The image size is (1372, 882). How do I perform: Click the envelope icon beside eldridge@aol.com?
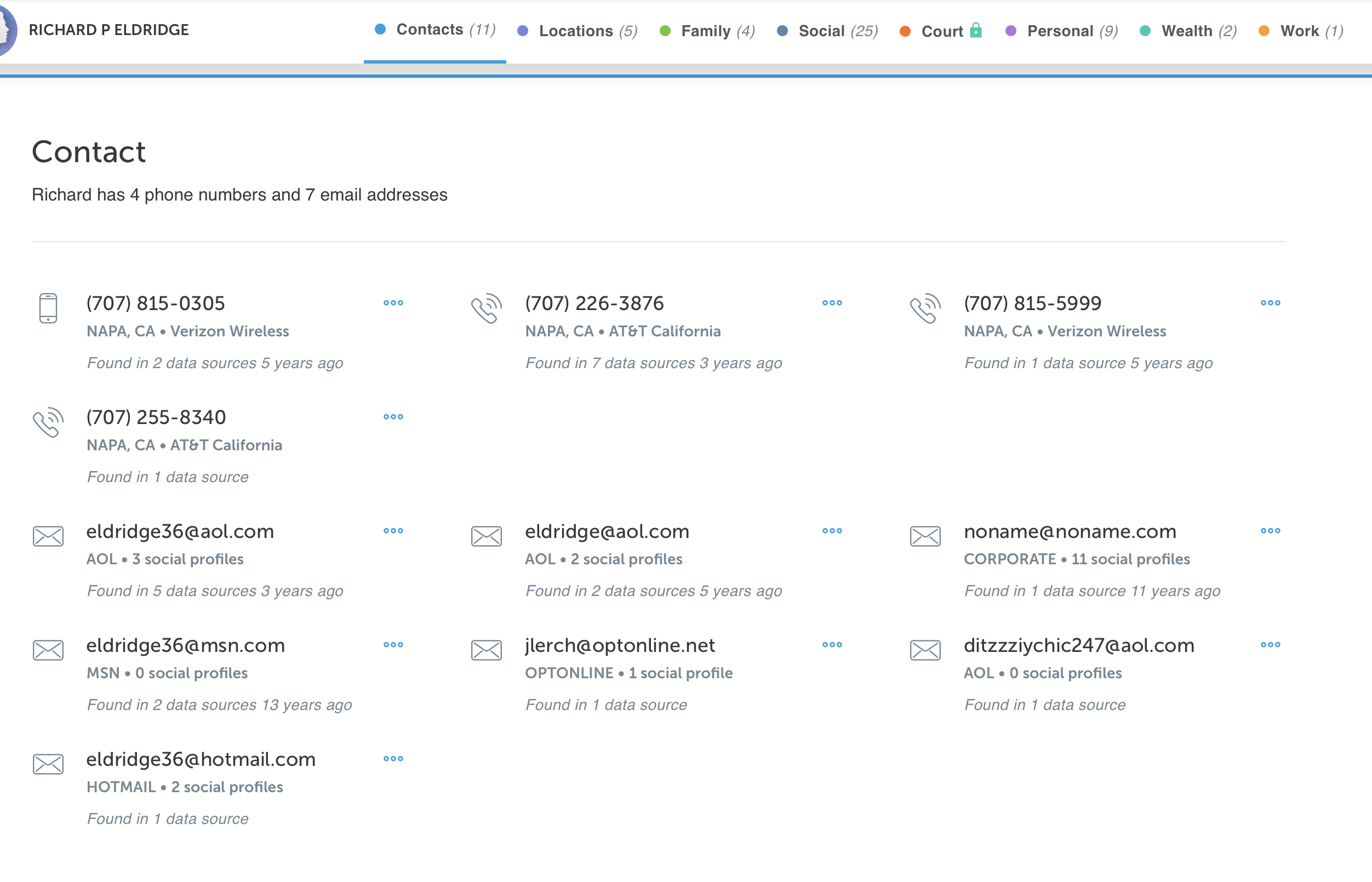(x=487, y=536)
